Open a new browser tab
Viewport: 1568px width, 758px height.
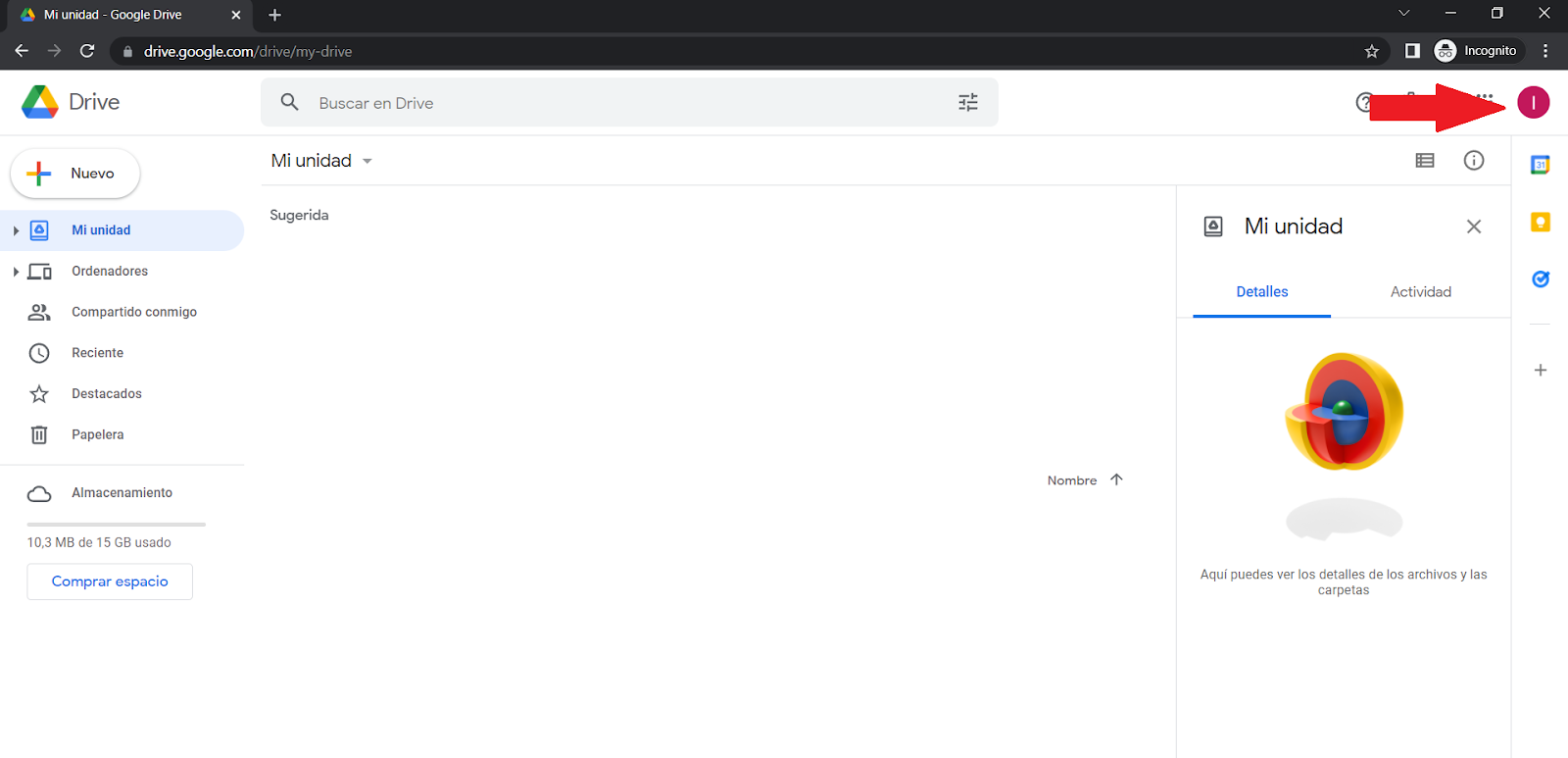point(274,15)
